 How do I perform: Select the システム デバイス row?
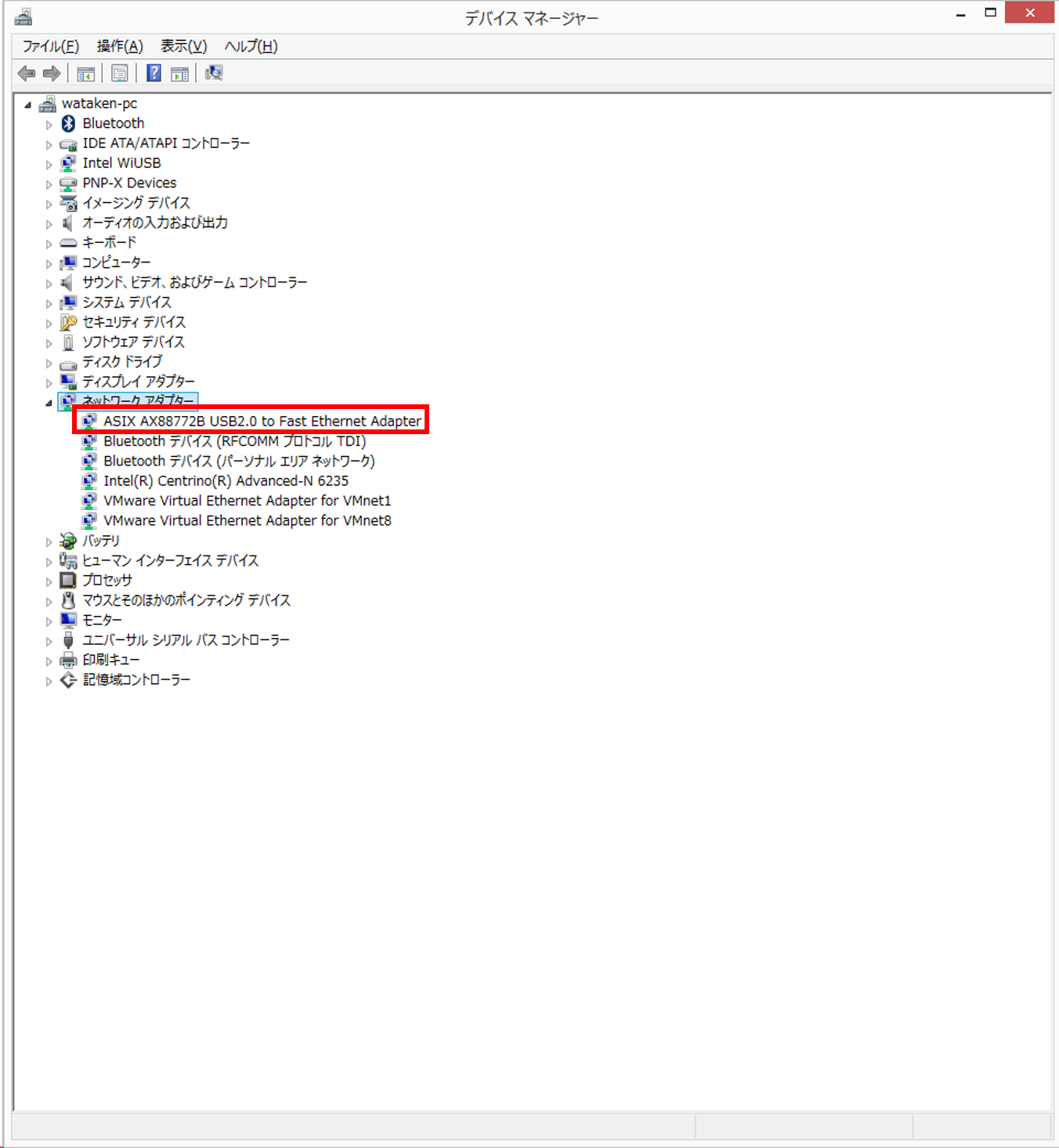126,302
